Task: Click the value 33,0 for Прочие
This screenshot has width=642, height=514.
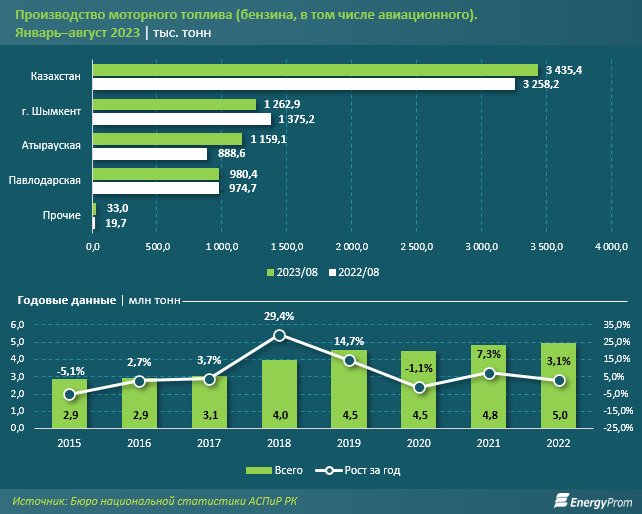Action: click(118, 208)
